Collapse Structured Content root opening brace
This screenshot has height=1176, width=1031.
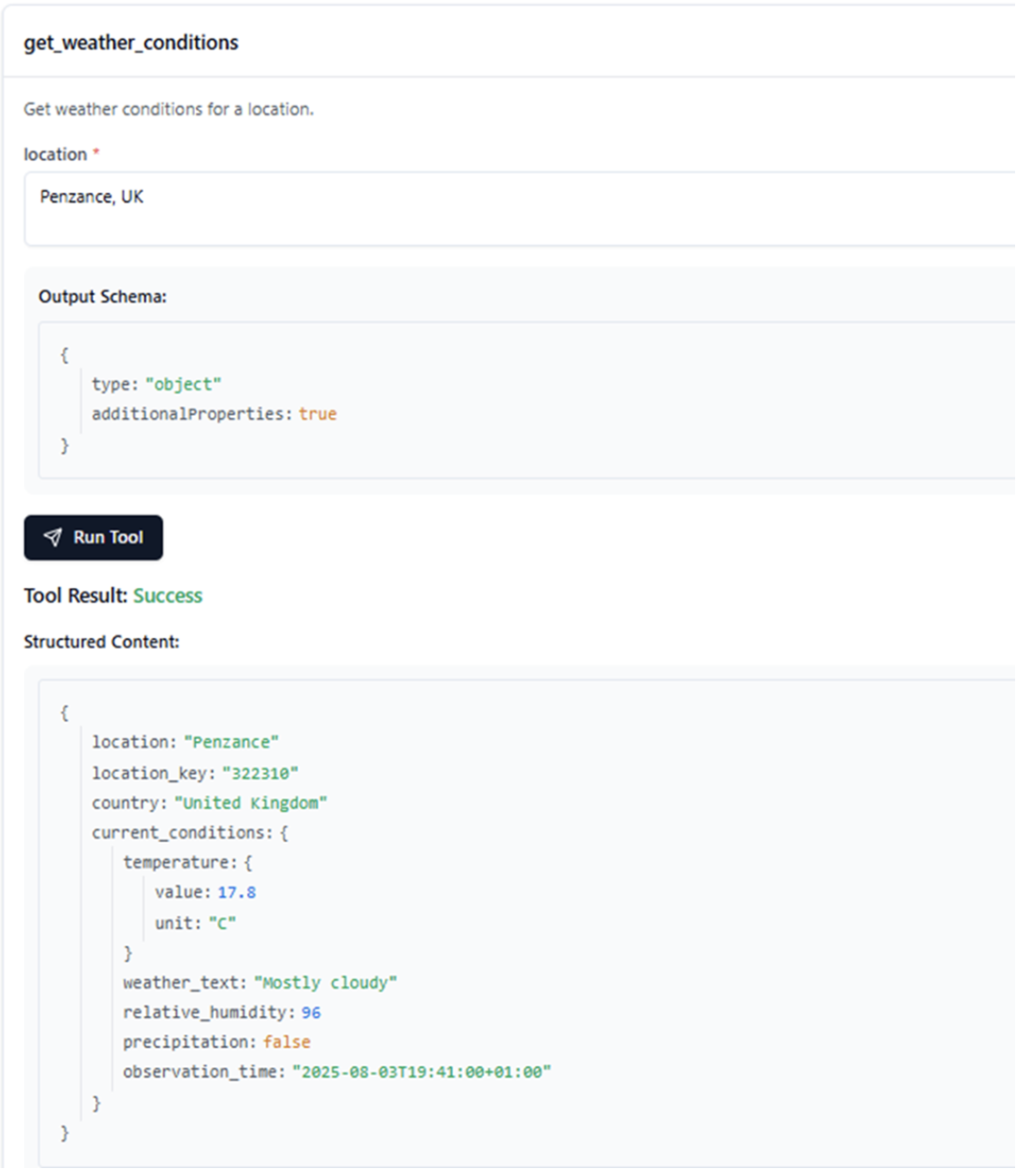tap(64, 712)
